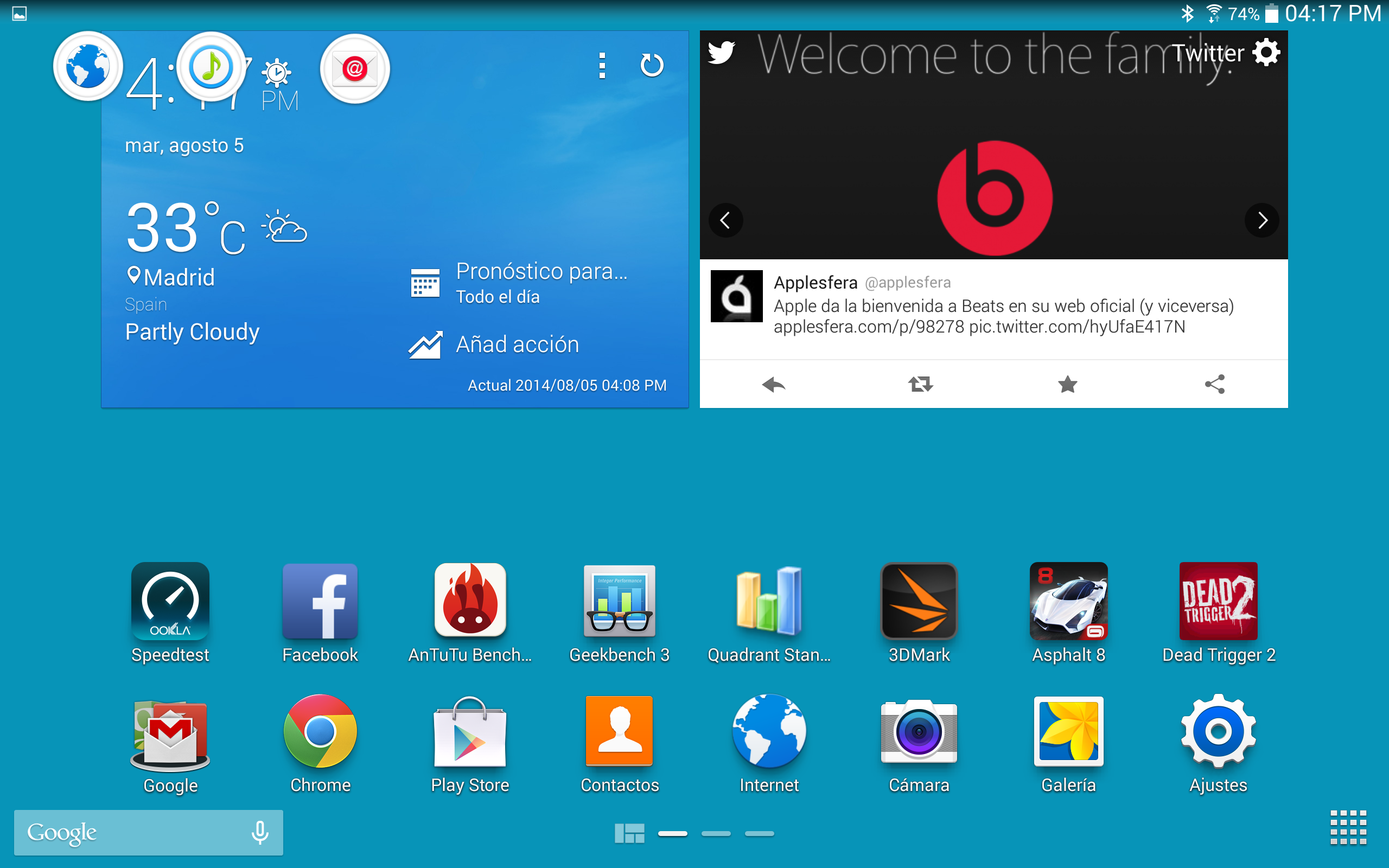The width and height of the screenshot is (1389, 868).
Task: Tap the Twitter bird logo
Action: pos(722,52)
